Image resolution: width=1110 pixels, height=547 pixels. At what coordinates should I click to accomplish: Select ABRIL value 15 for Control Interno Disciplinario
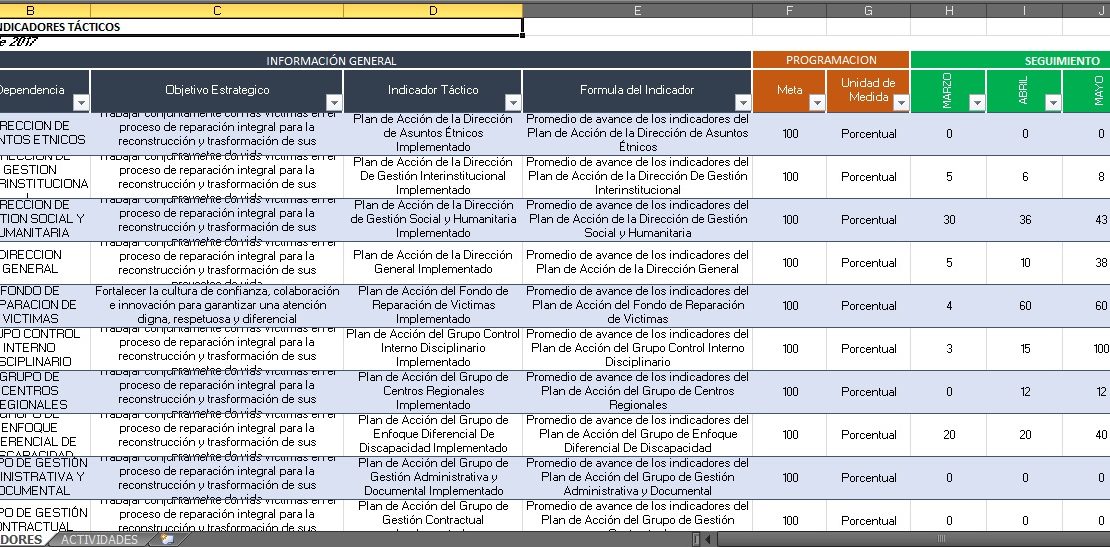(x=1024, y=349)
